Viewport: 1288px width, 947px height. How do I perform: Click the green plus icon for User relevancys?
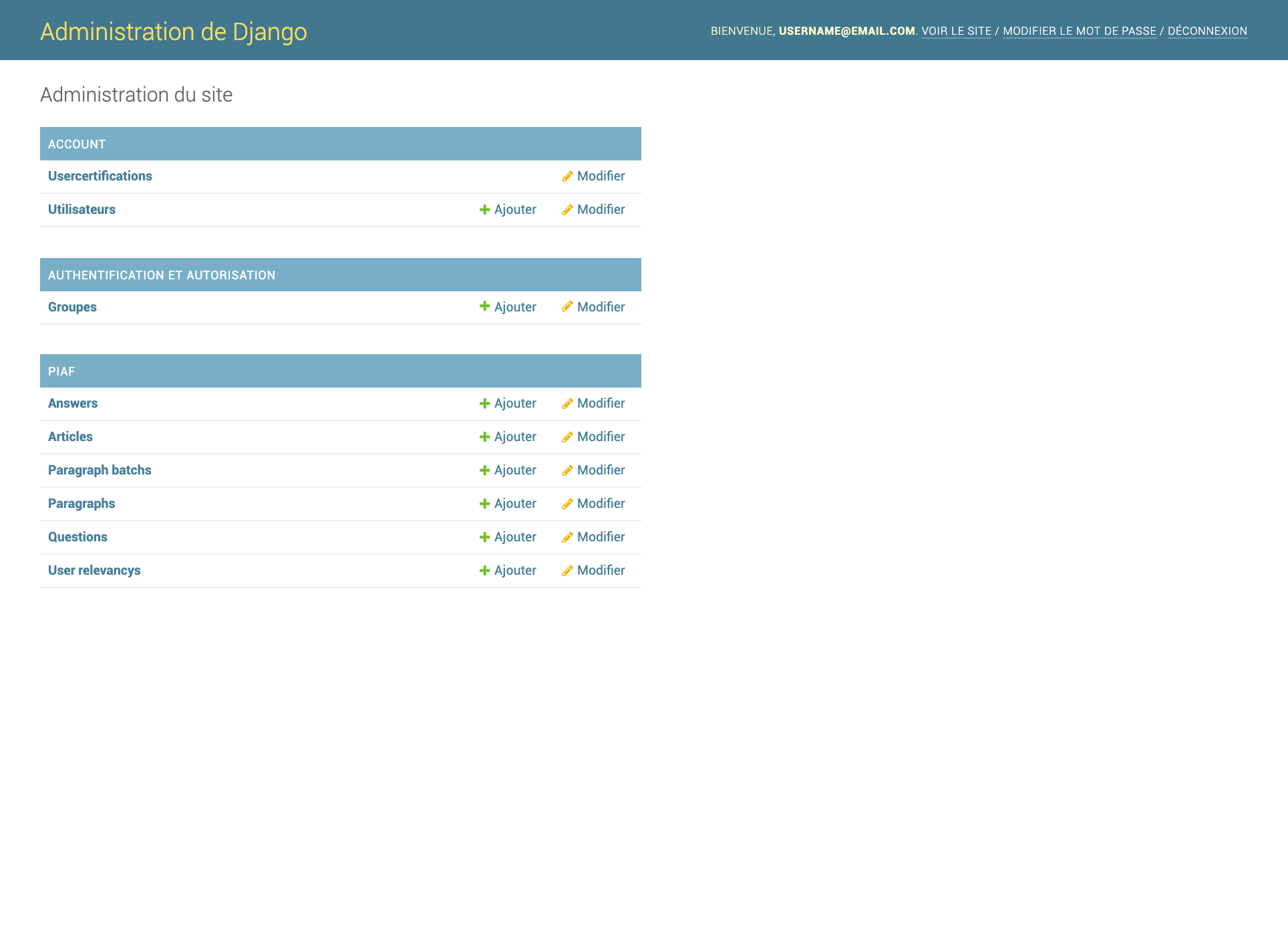pyautogui.click(x=485, y=571)
